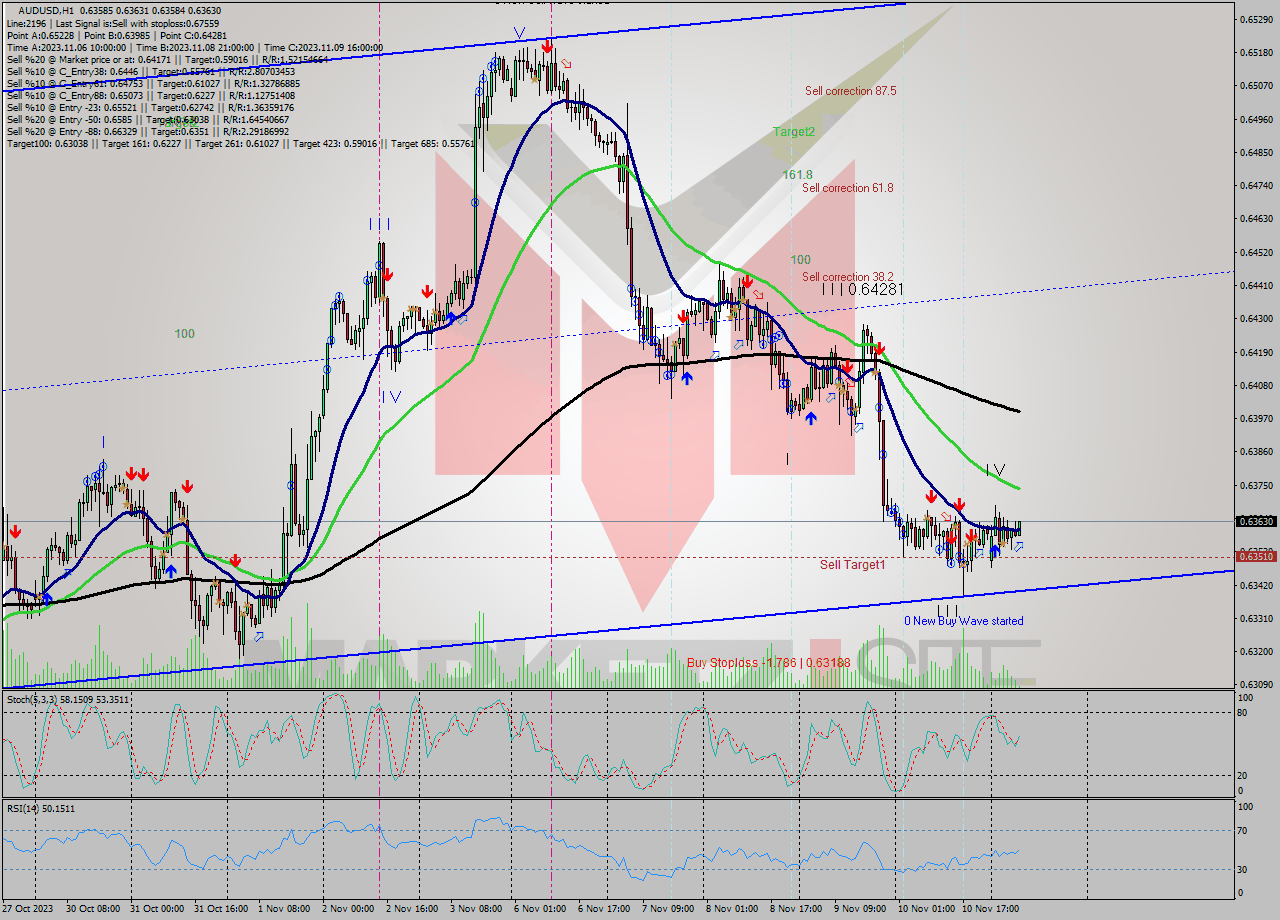Screen dimensions: 1280x920
Task: Click the '6 Nov 01:00' time axis label
Action: pos(538,909)
